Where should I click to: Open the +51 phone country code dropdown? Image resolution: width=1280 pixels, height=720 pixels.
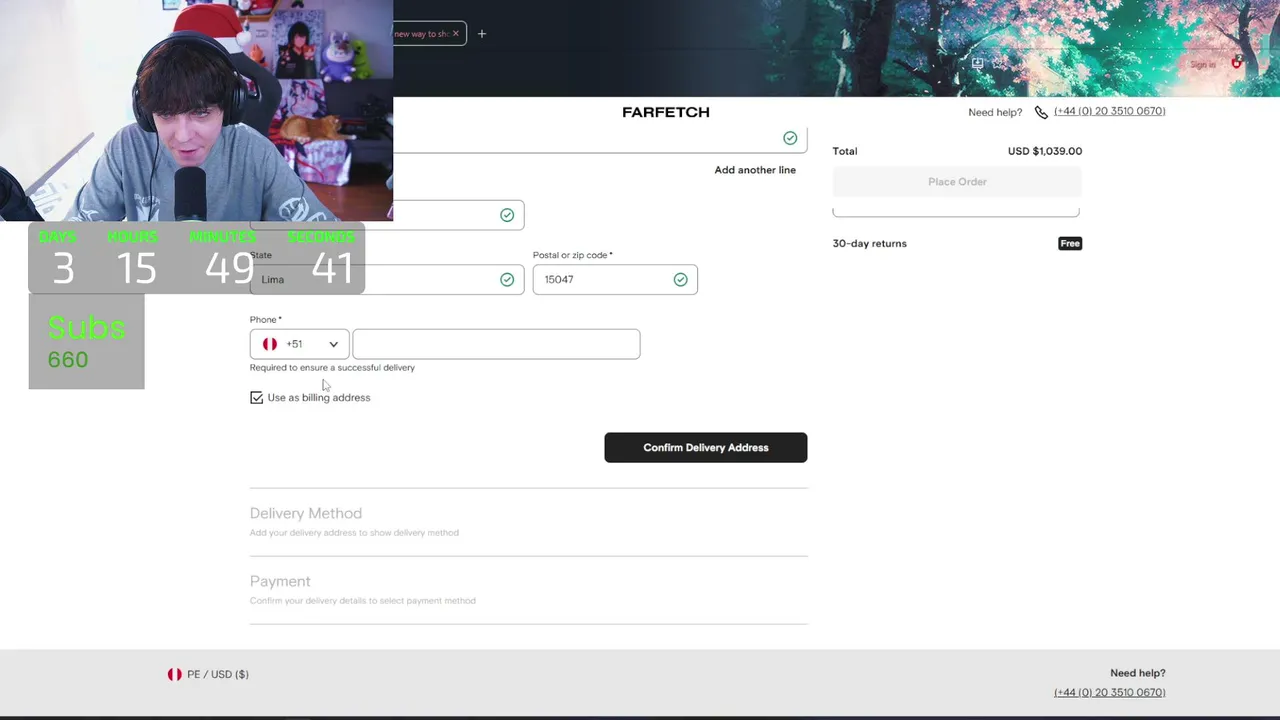300,344
